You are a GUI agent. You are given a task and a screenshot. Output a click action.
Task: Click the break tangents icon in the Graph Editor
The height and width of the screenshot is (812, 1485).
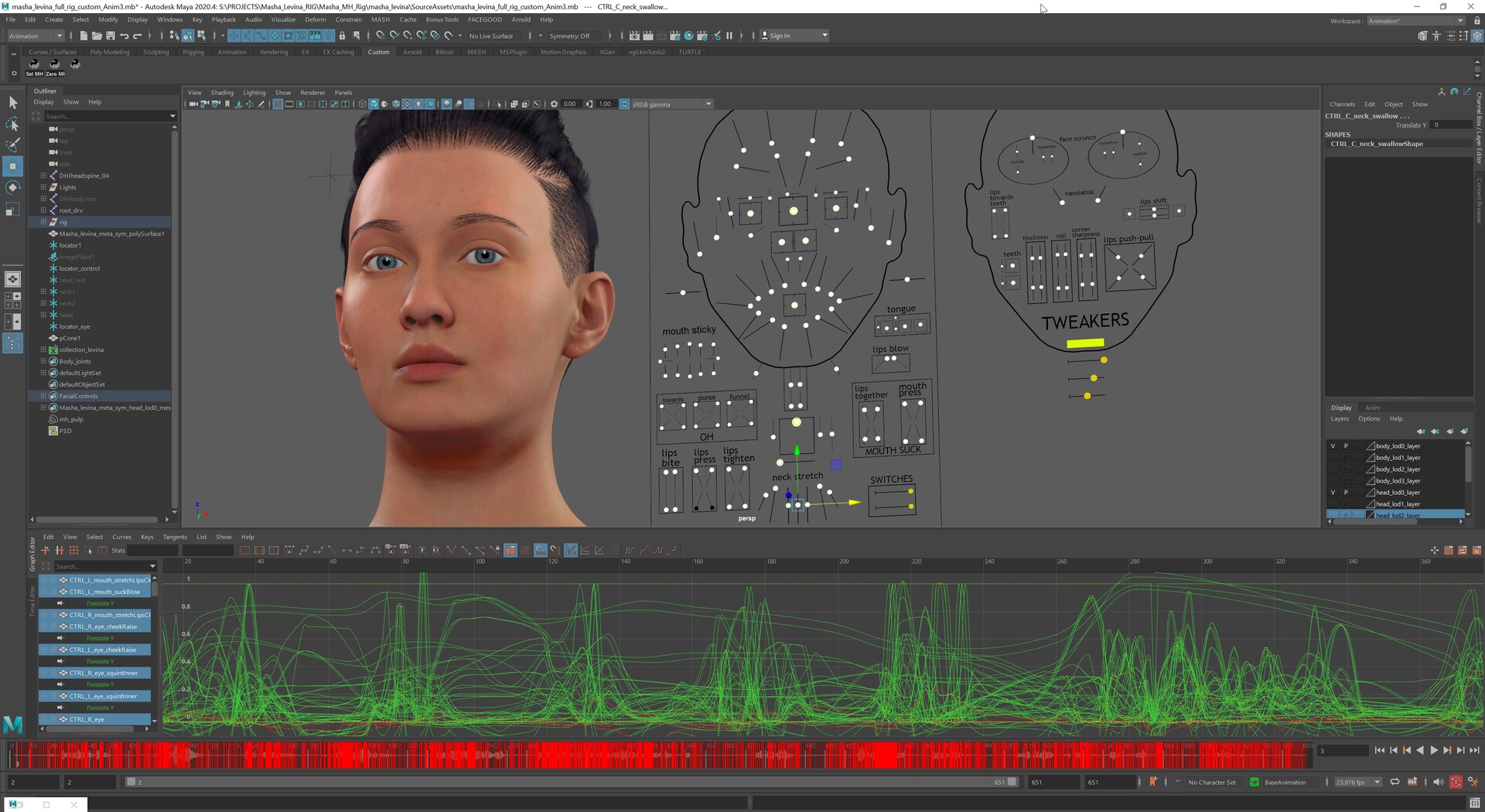pos(452,550)
